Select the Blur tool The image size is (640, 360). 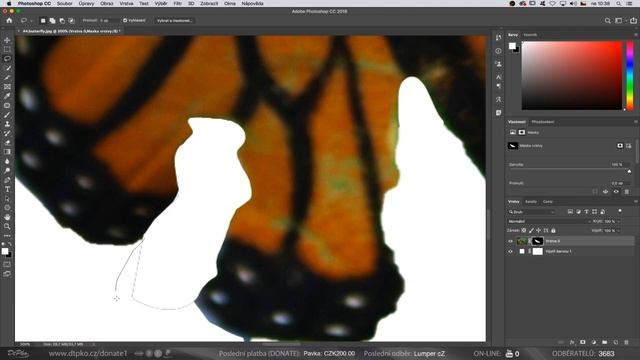(7, 161)
